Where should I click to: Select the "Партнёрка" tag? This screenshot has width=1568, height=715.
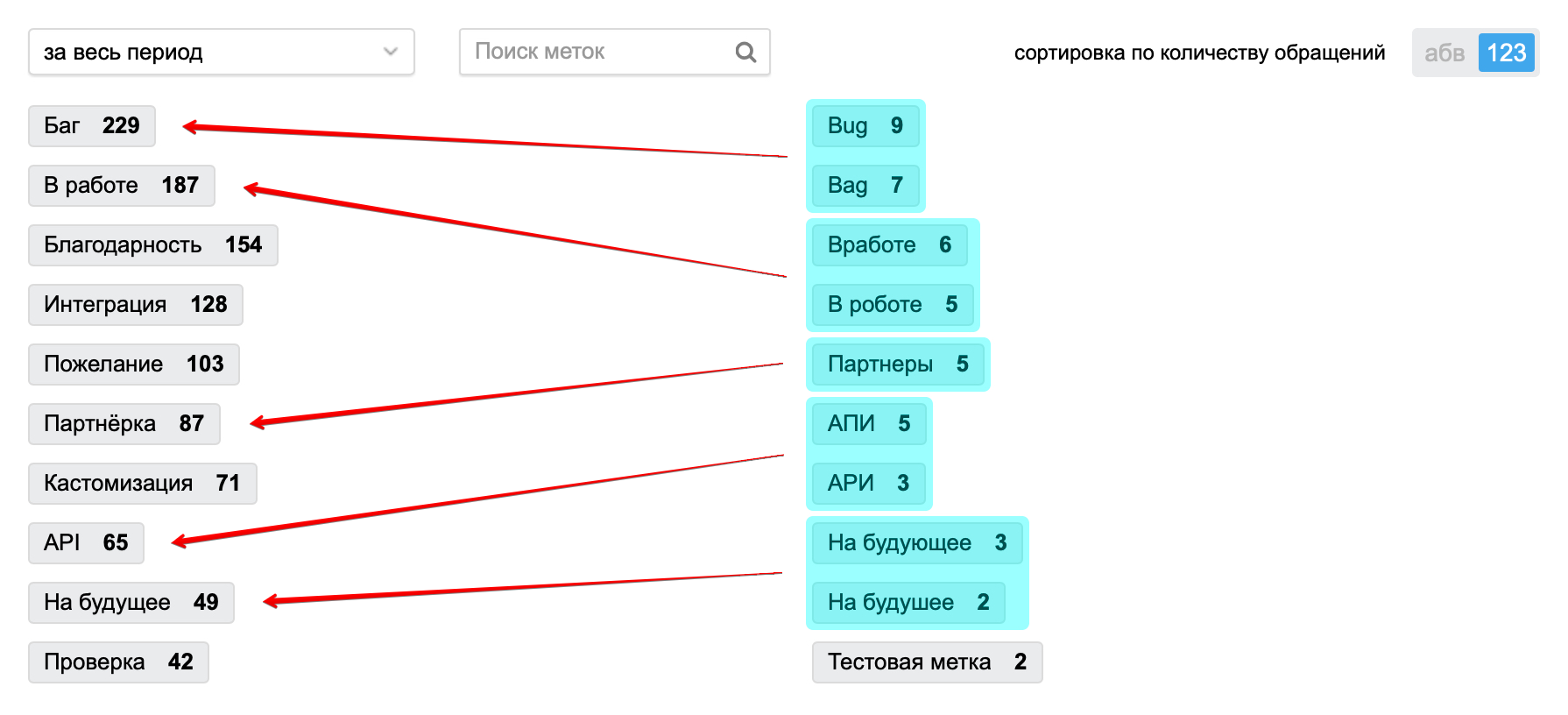(124, 424)
